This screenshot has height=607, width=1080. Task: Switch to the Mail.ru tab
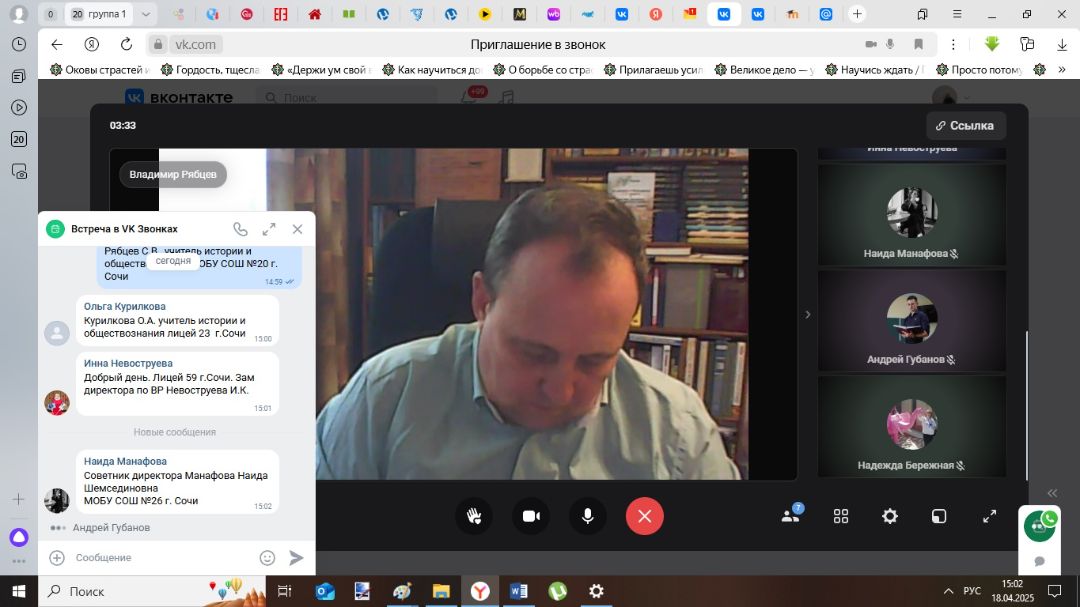[826, 14]
